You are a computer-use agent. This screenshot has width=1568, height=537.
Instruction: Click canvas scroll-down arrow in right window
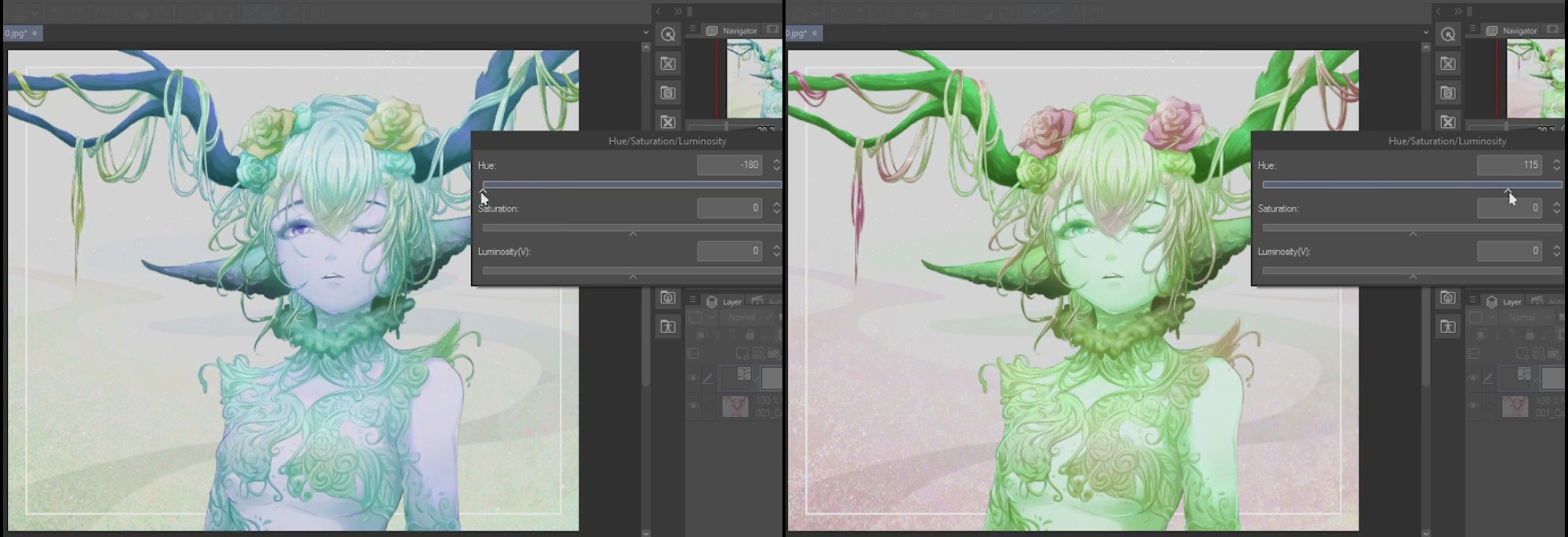pyautogui.click(x=1426, y=532)
